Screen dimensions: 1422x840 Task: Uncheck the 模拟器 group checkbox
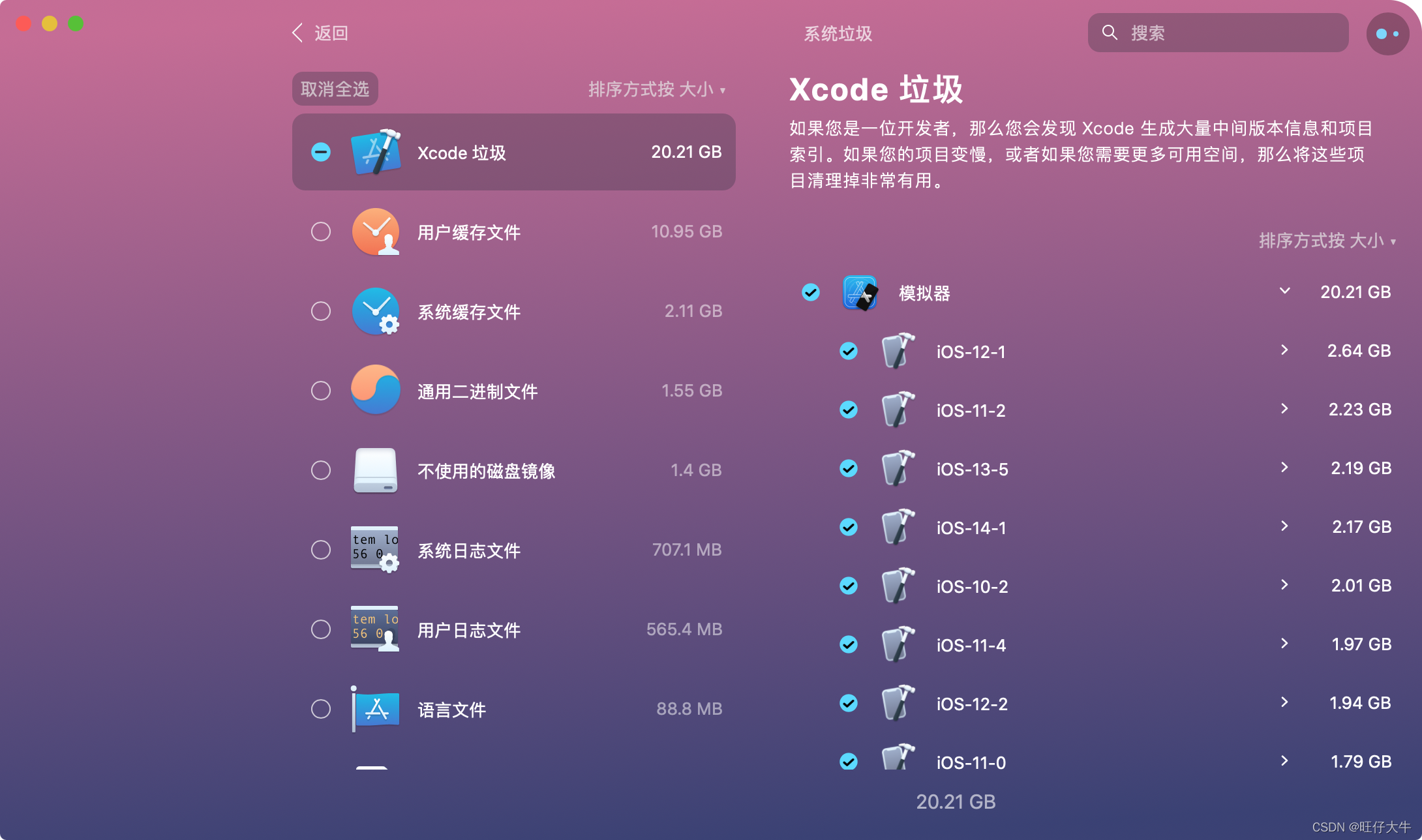tap(811, 292)
